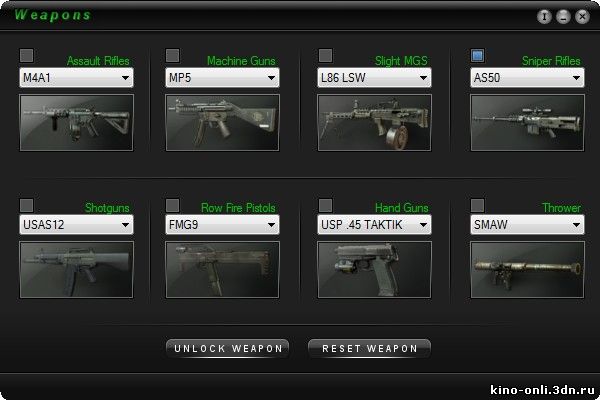Toggle the Hand Guns checkbox
Viewport: 600px width, 400px height.
click(x=325, y=206)
